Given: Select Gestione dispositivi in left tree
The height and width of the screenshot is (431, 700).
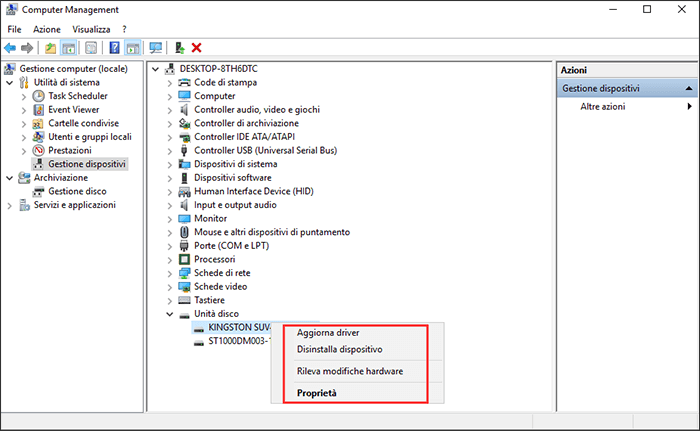Looking at the screenshot, I should (x=87, y=164).
